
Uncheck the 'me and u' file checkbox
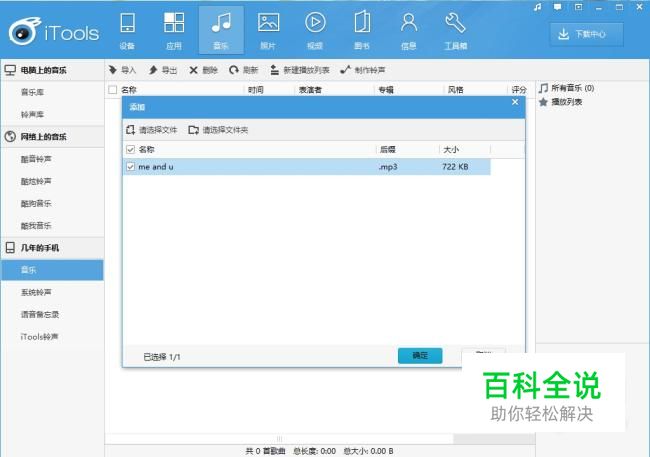[131, 167]
